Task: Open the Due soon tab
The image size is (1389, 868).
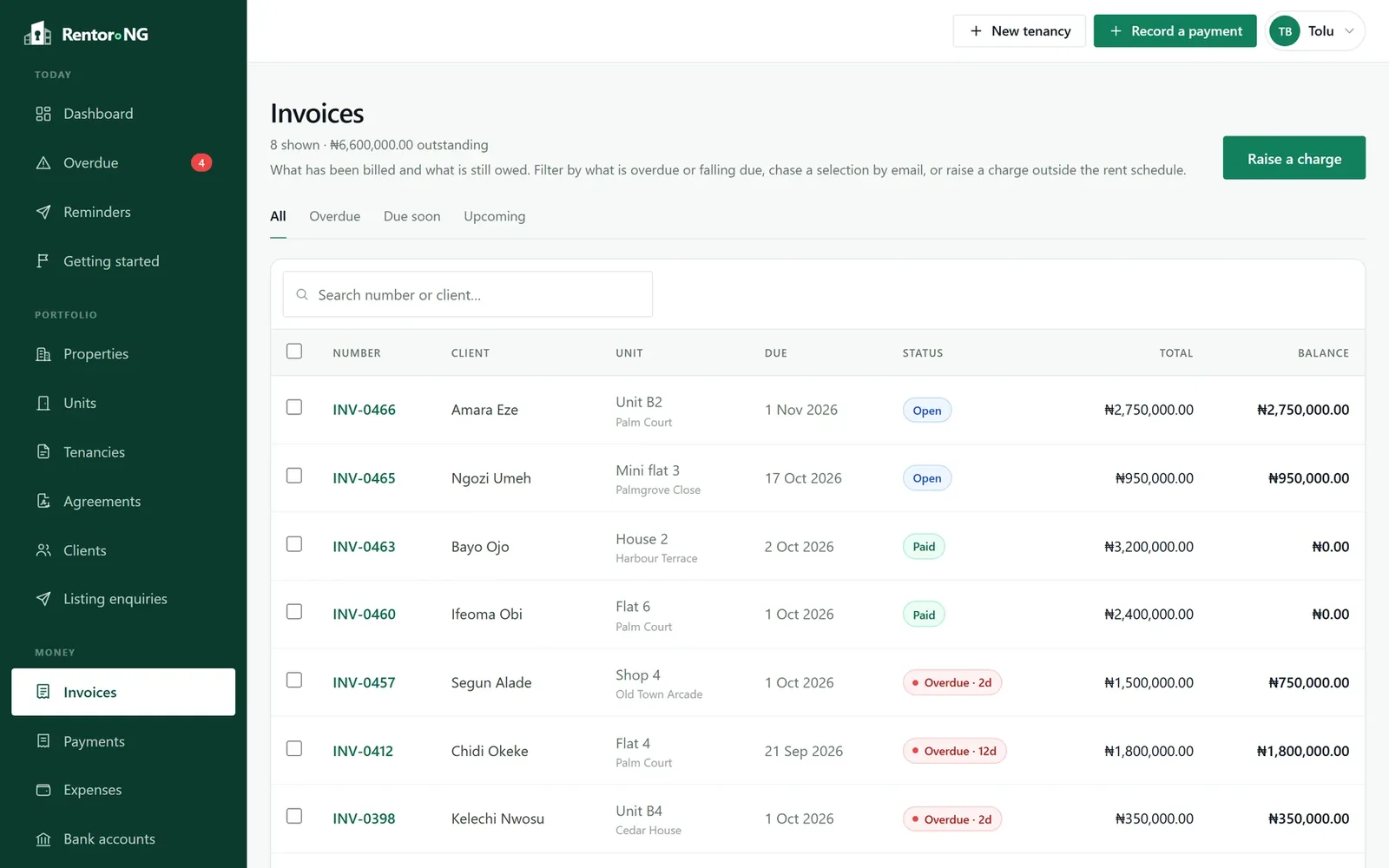Action: [x=411, y=216]
